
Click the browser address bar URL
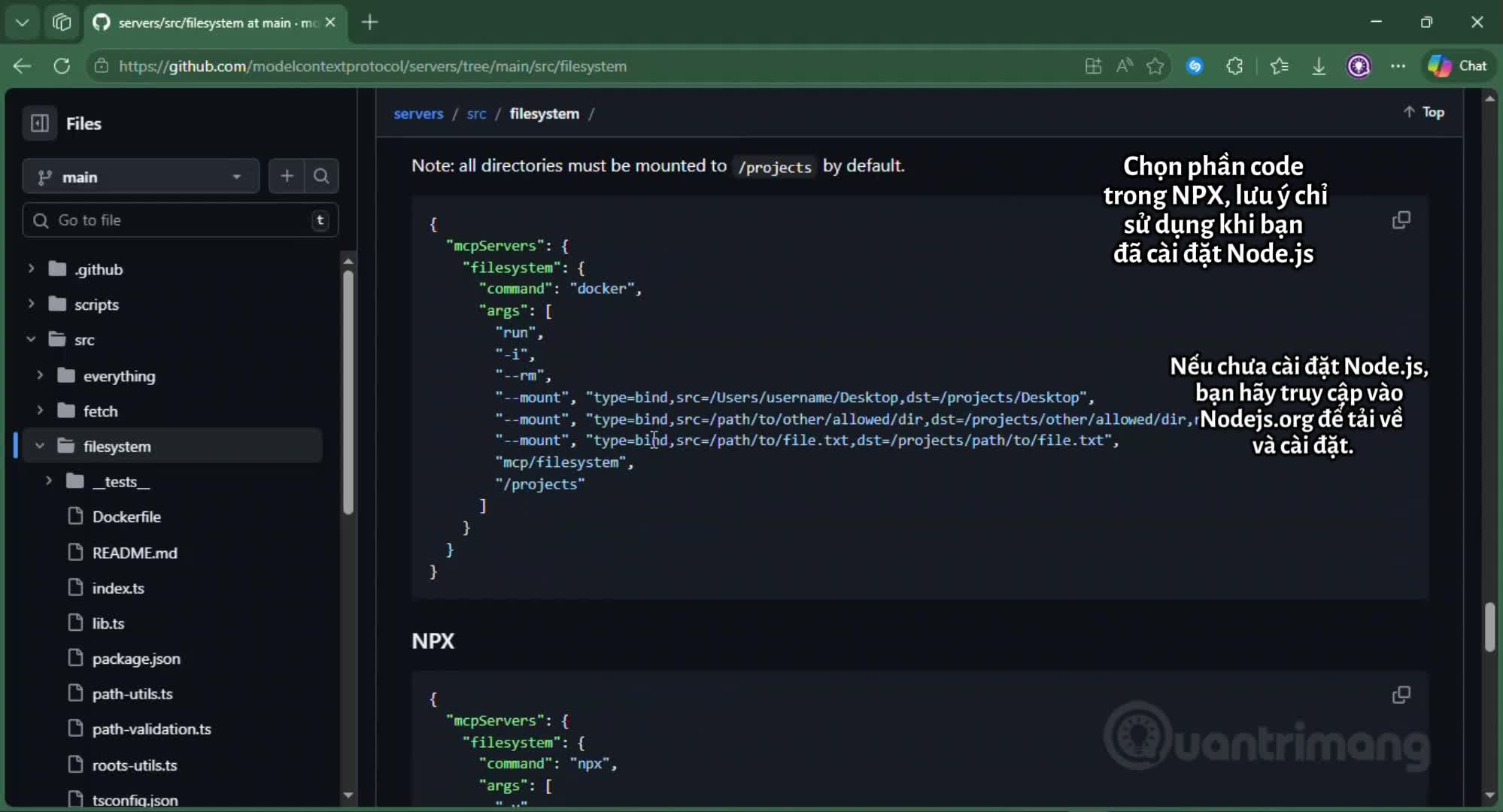[x=372, y=66]
